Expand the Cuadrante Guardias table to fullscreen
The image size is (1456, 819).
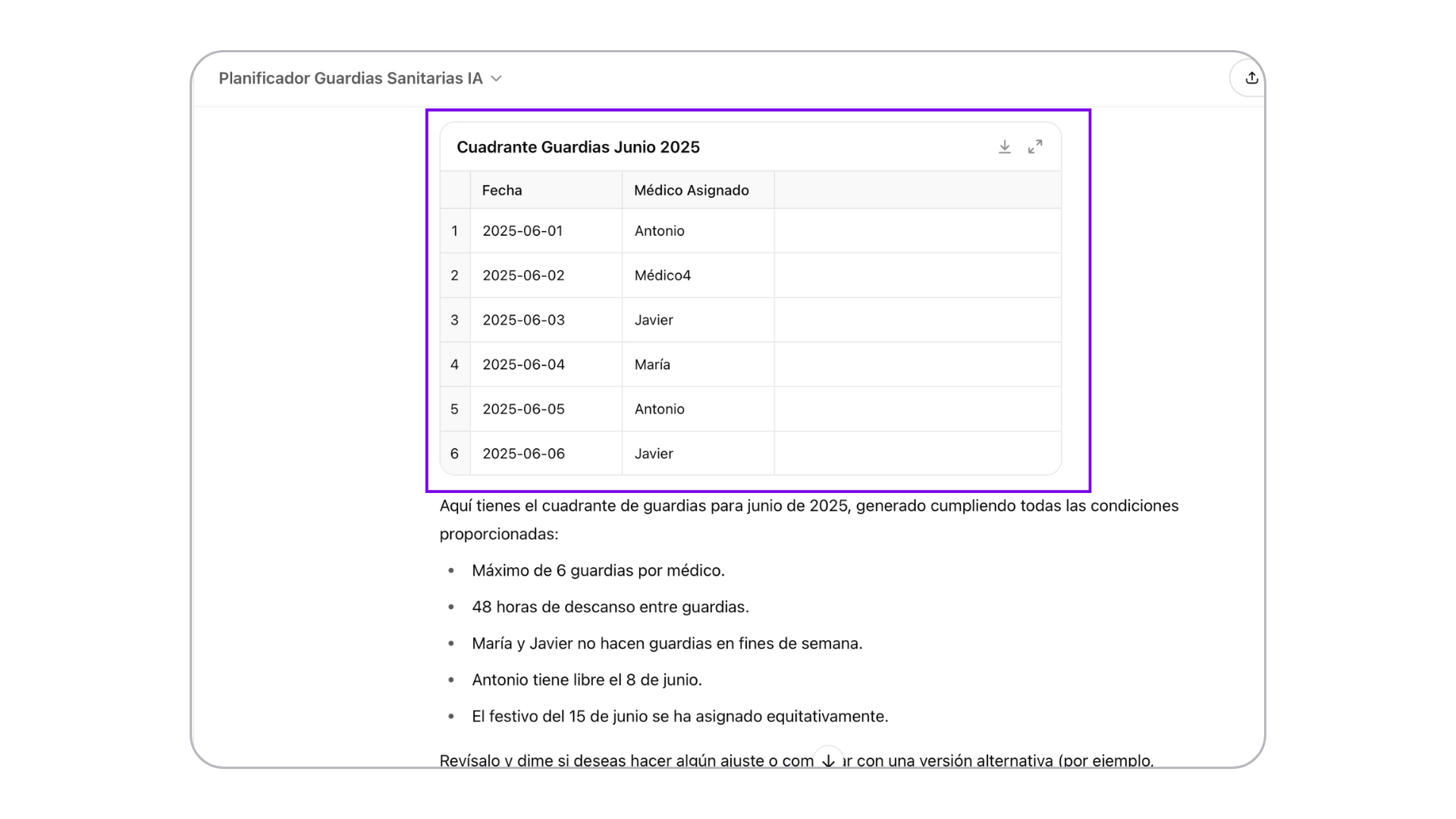pyautogui.click(x=1035, y=147)
